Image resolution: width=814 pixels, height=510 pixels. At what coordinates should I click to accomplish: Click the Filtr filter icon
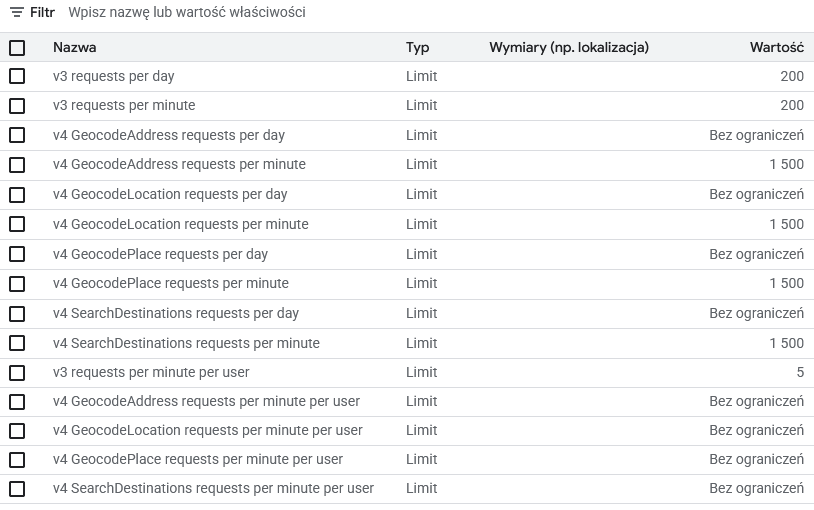[x=16, y=13]
